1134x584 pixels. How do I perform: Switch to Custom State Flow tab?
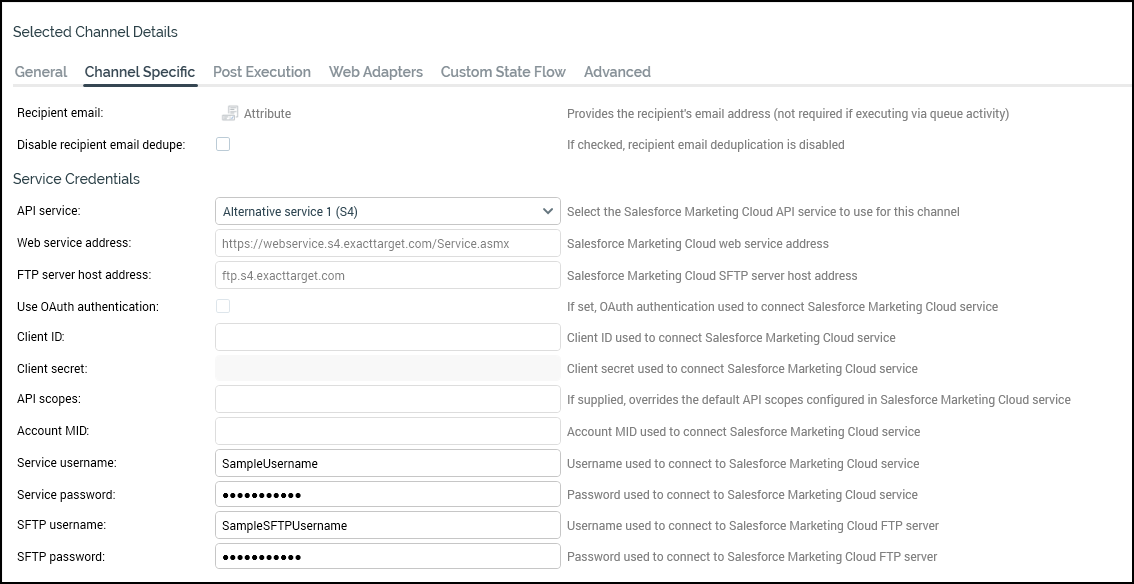click(x=503, y=72)
